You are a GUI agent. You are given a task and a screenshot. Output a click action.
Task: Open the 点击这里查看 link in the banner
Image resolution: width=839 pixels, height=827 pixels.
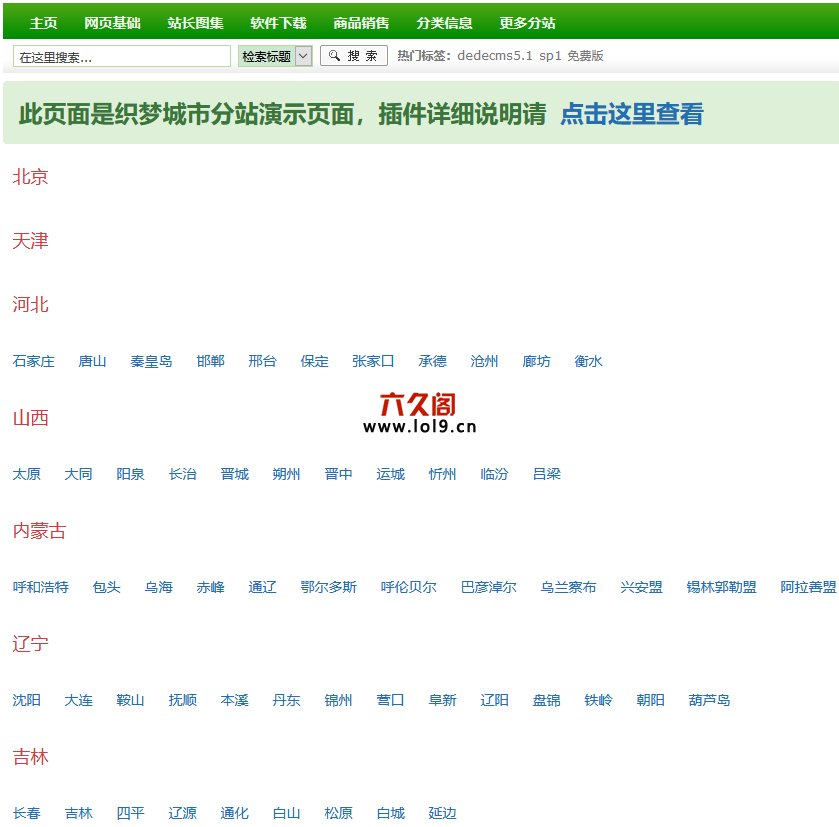click(631, 114)
